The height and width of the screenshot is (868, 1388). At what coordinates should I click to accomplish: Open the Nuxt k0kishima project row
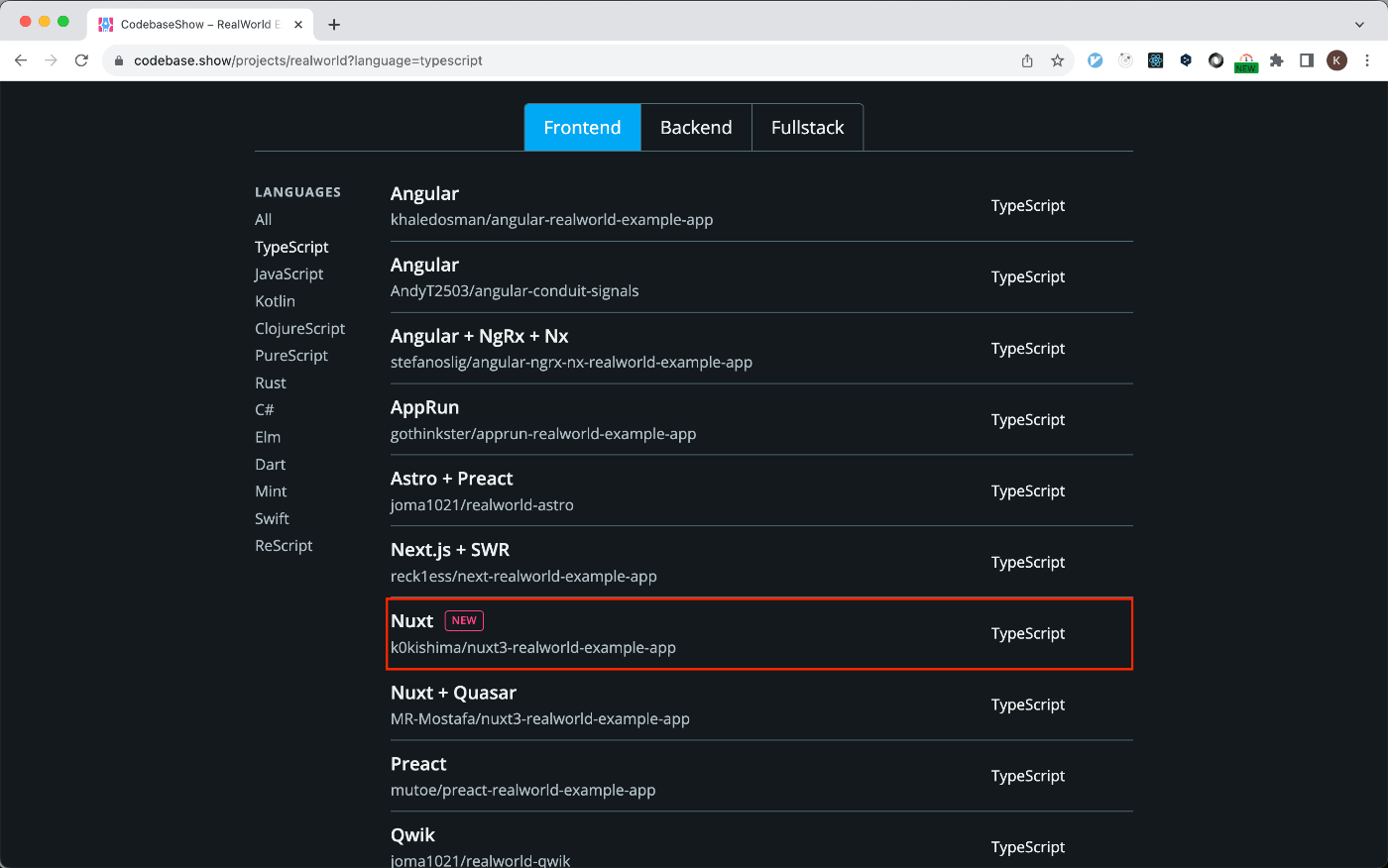point(532,647)
